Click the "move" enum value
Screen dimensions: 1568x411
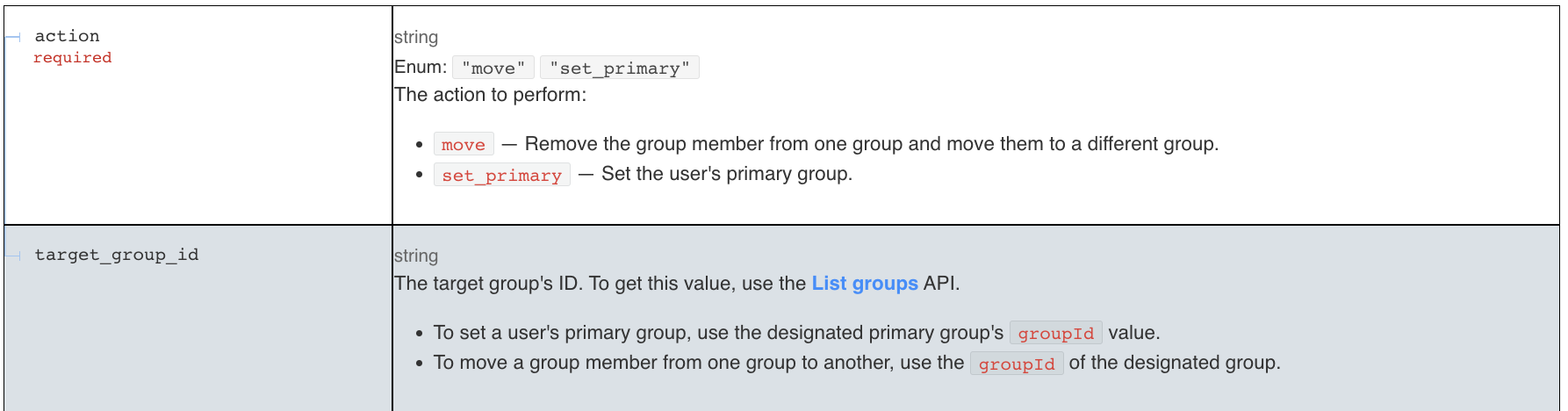click(x=493, y=68)
